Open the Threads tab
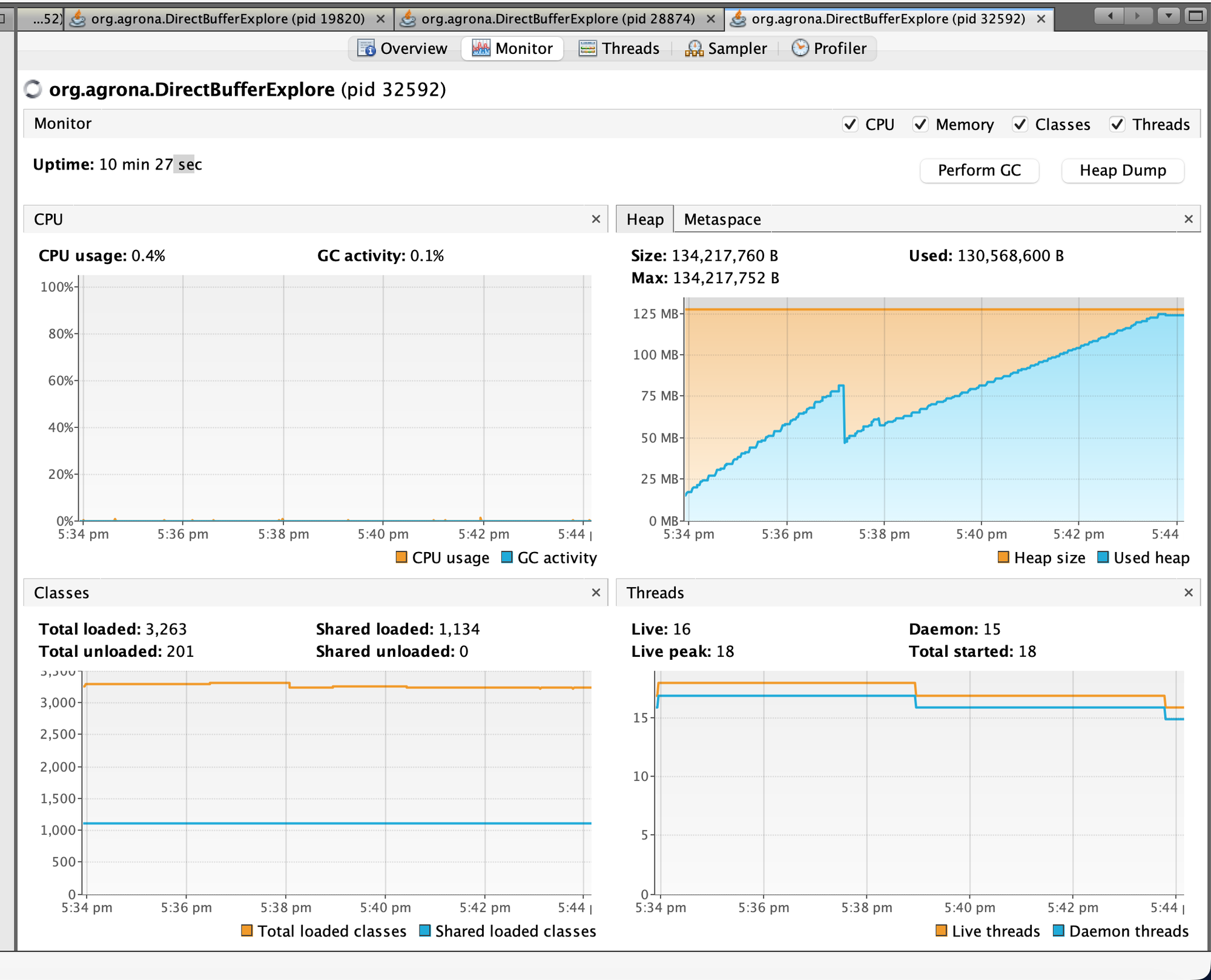This screenshot has width=1211, height=980. click(x=618, y=48)
